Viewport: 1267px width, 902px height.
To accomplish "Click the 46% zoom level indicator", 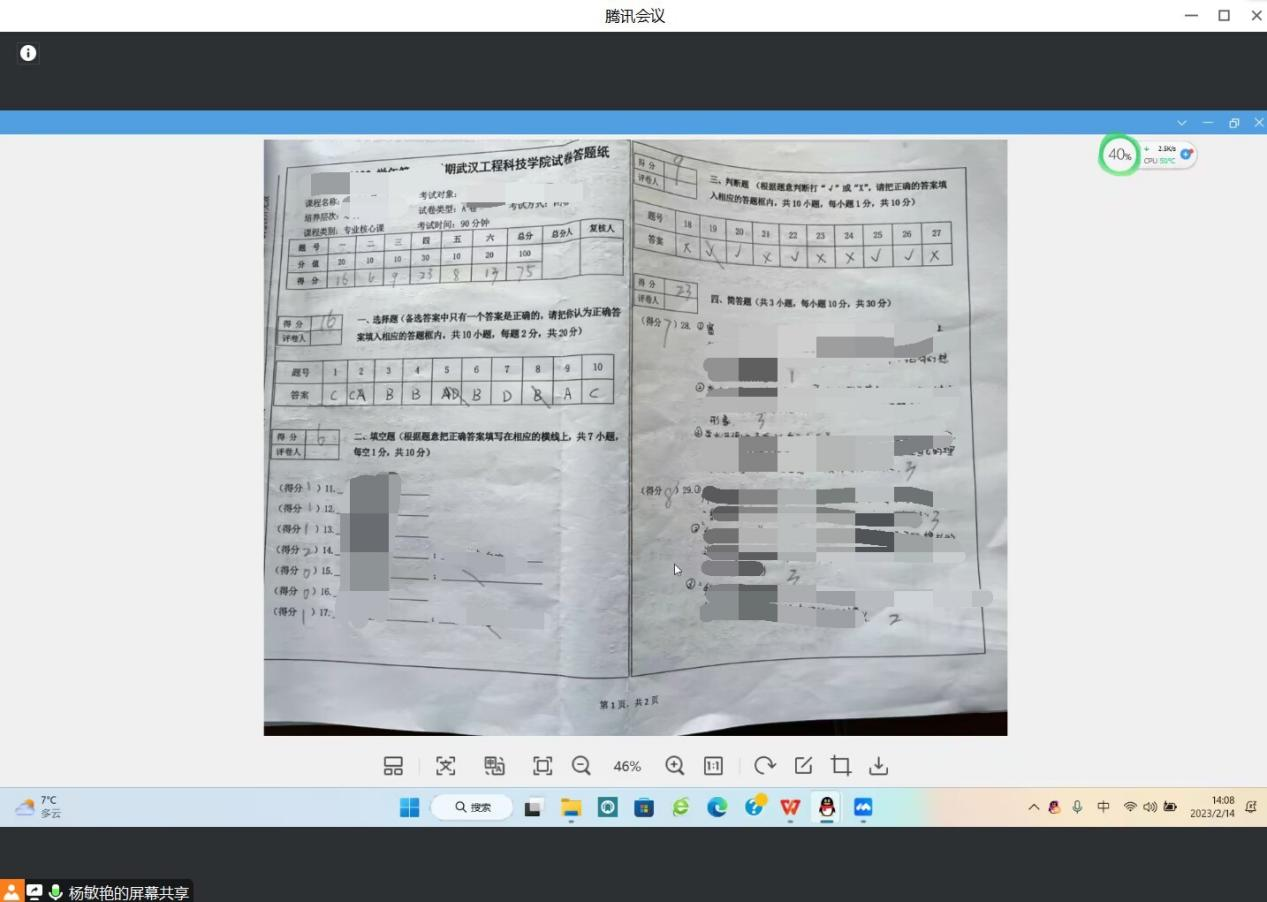I will tap(627, 767).
